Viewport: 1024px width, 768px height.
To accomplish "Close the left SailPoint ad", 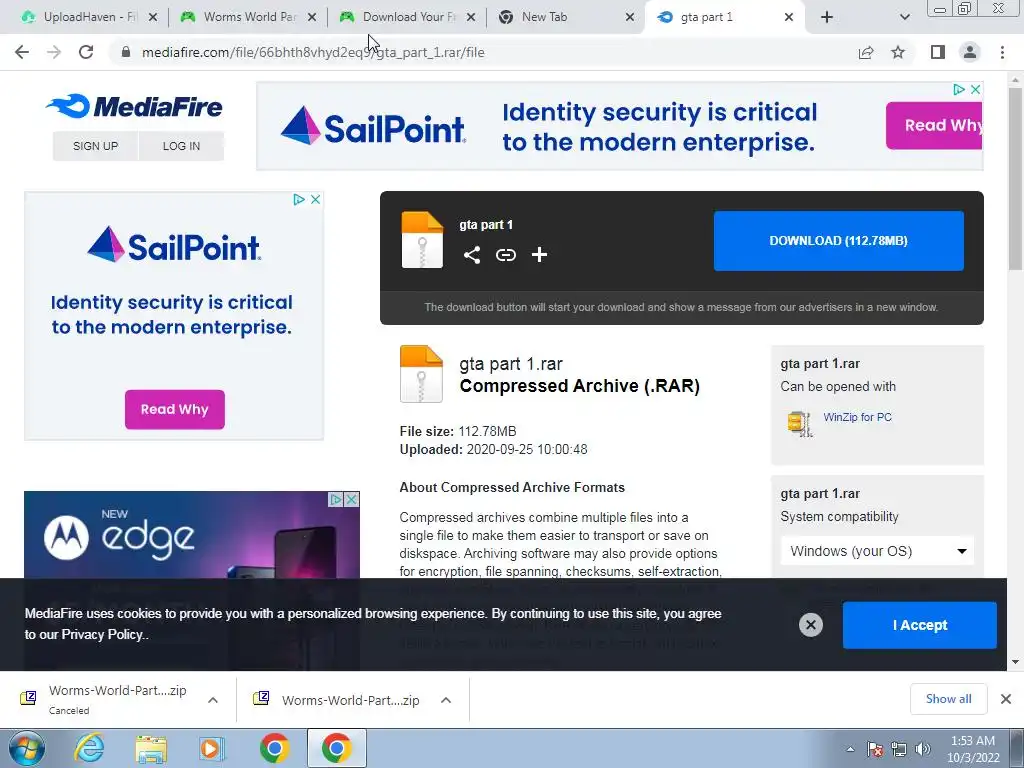I will (315, 199).
